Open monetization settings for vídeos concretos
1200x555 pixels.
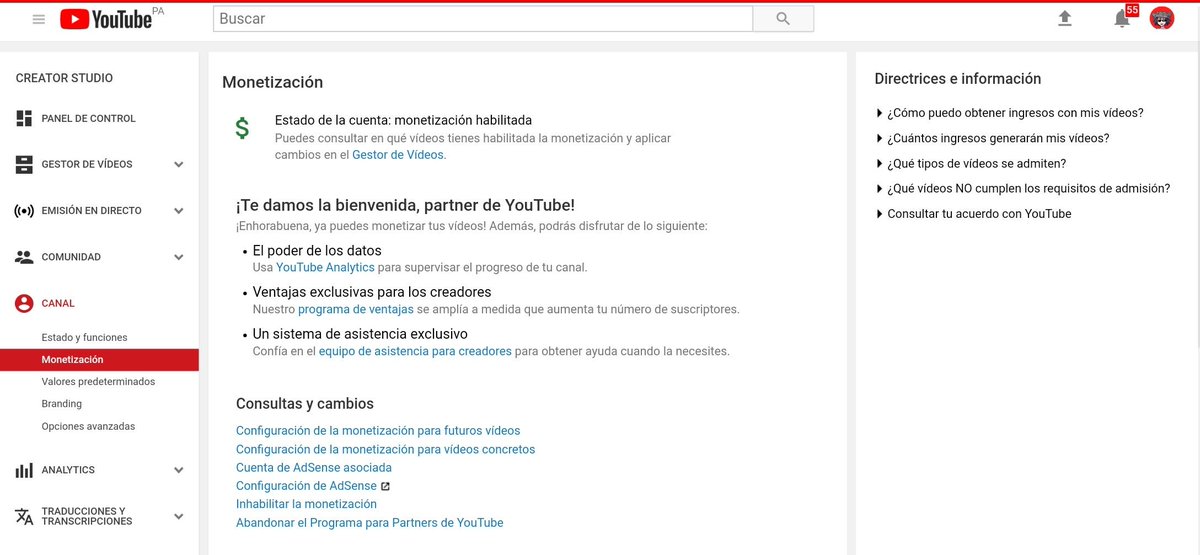click(x=385, y=450)
